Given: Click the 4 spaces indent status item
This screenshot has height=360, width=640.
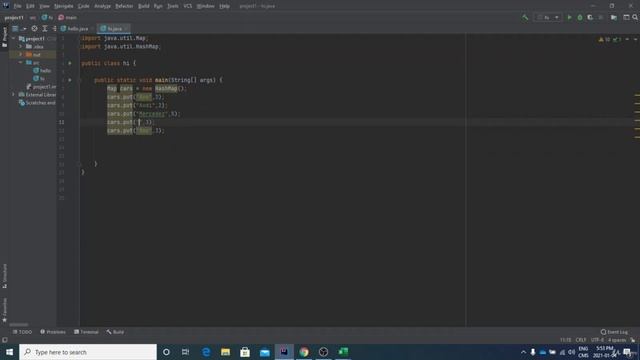Looking at the screenshot, I should 617,340.
